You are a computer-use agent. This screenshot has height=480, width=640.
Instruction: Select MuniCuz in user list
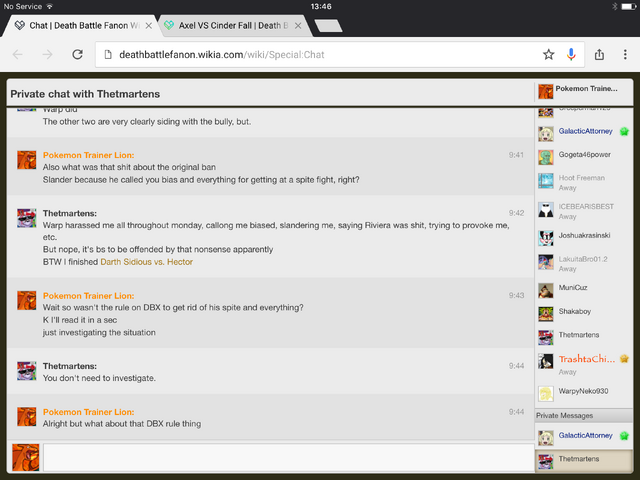pyautogui.click(x=573, y=288)
